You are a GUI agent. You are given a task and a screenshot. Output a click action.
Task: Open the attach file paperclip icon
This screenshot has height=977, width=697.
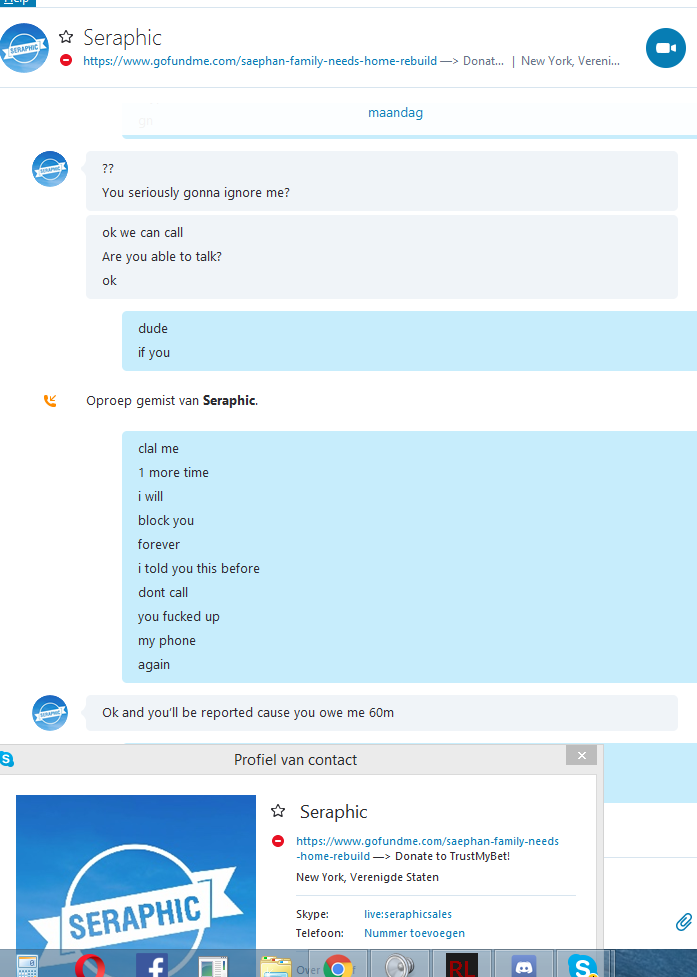(683, 922)
